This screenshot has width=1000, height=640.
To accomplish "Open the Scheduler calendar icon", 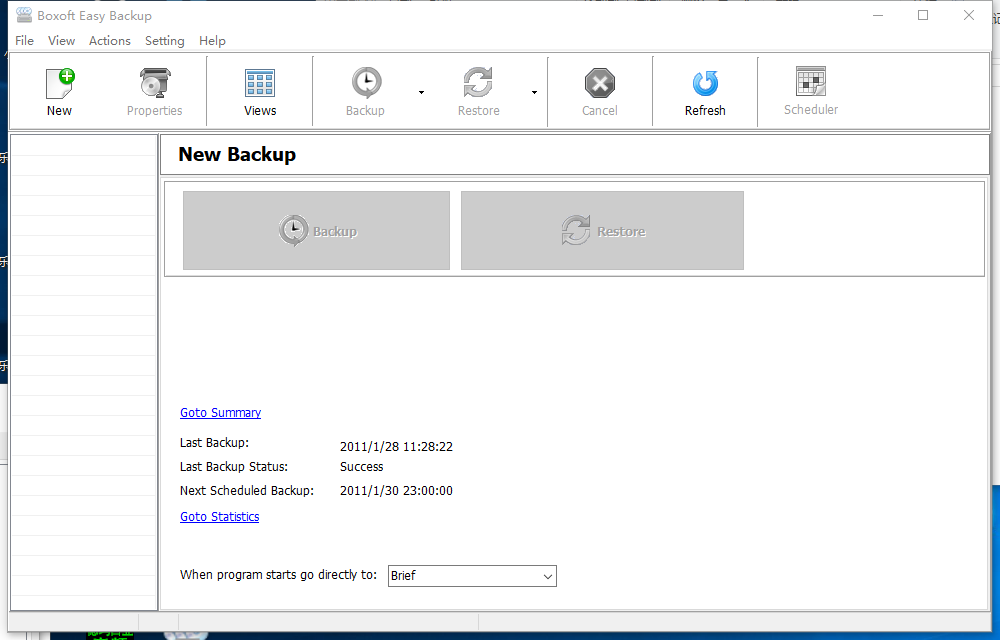I will (x=810, y=90).
